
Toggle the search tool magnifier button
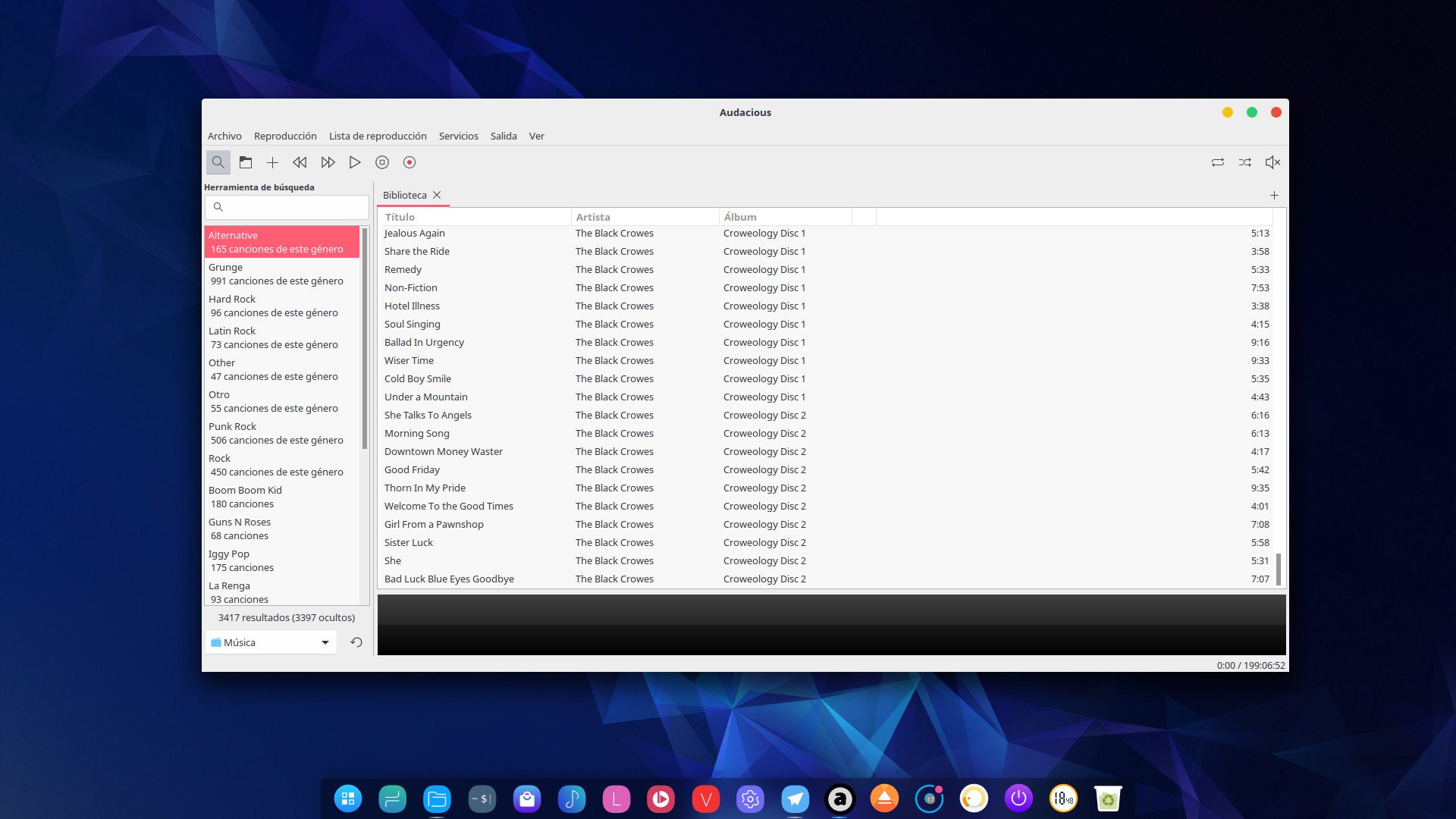tap(218, 162)
